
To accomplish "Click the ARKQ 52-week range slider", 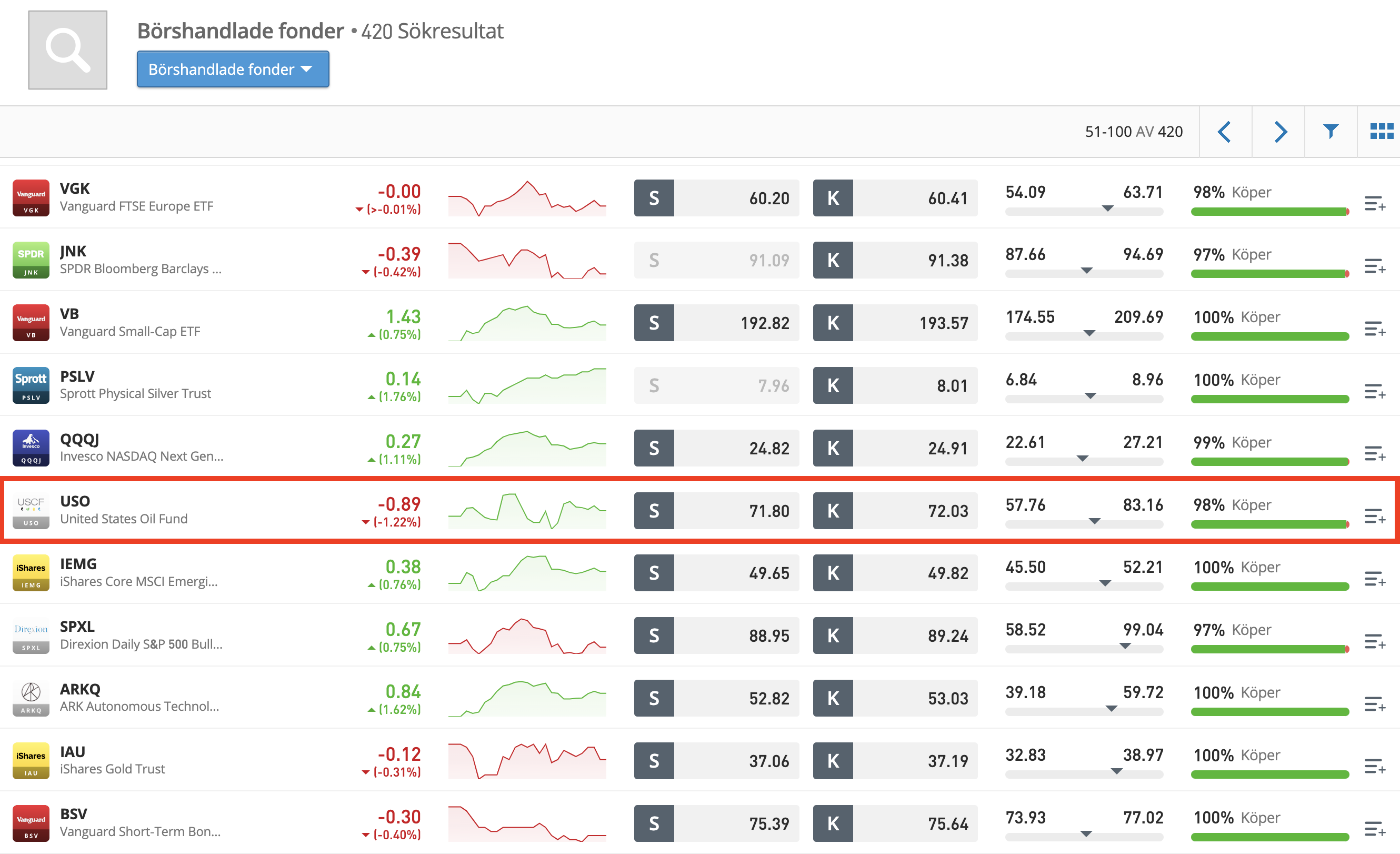I will [1084, 711].
